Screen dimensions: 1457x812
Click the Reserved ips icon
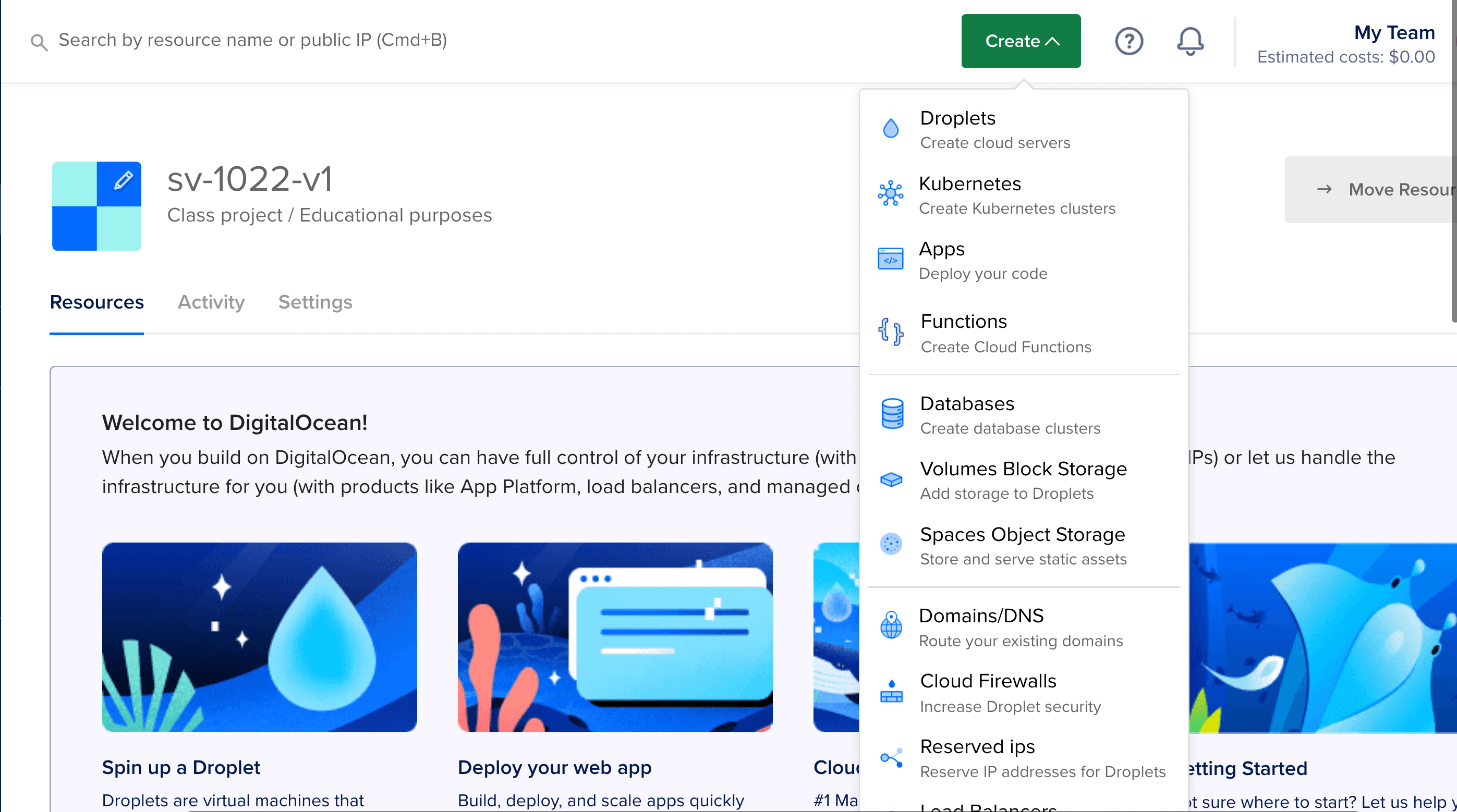coord(891,758)
